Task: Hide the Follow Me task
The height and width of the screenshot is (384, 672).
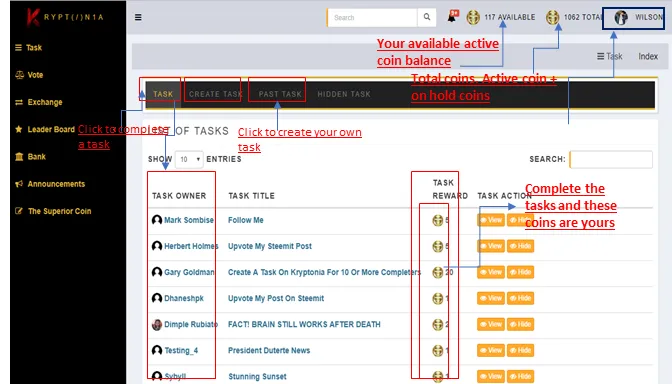Action: pos(520,220)
